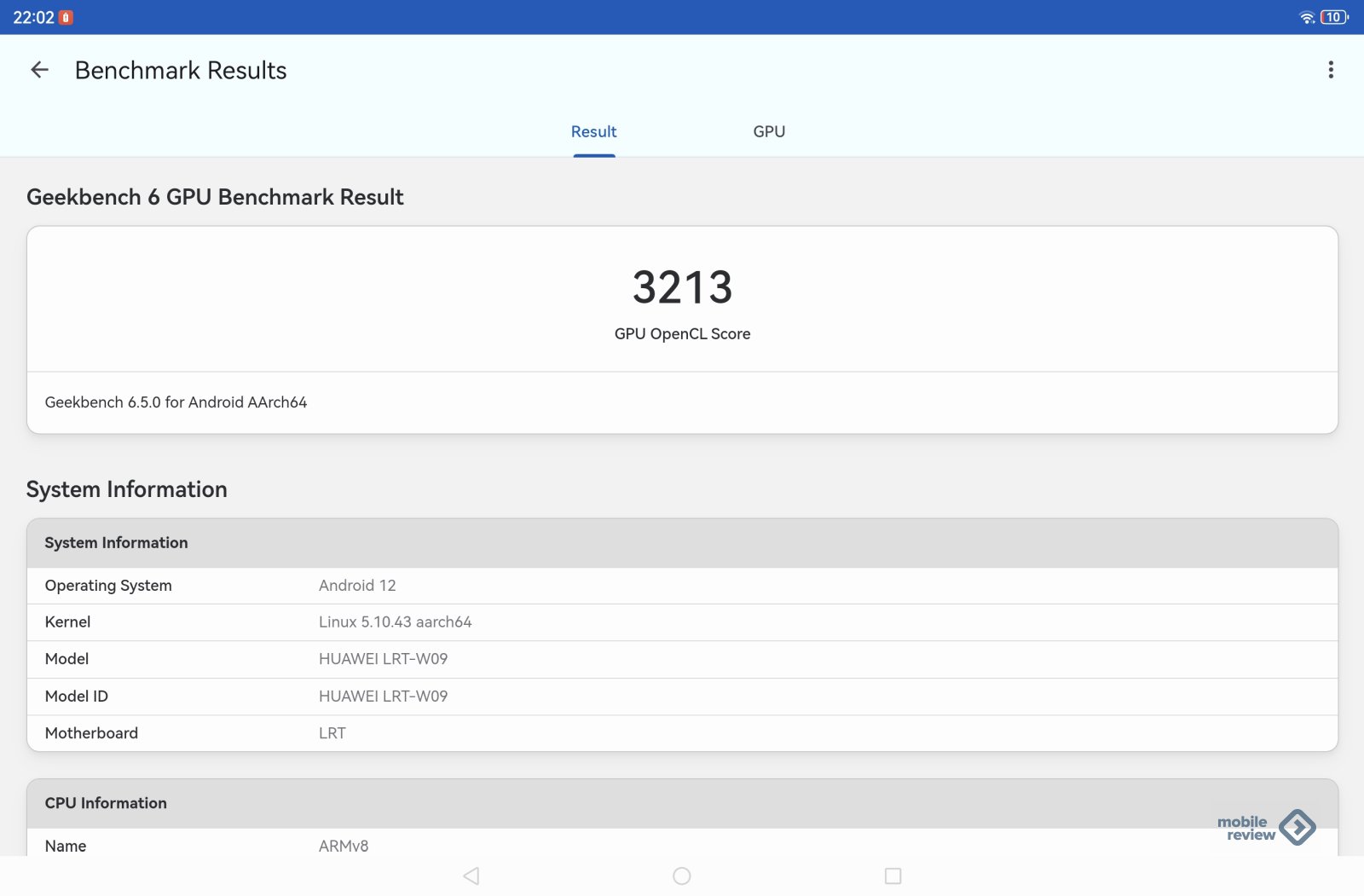This screenshot has height=896, width=1364.
Task: Select the Result tab
Action: [x=593, y=131]
